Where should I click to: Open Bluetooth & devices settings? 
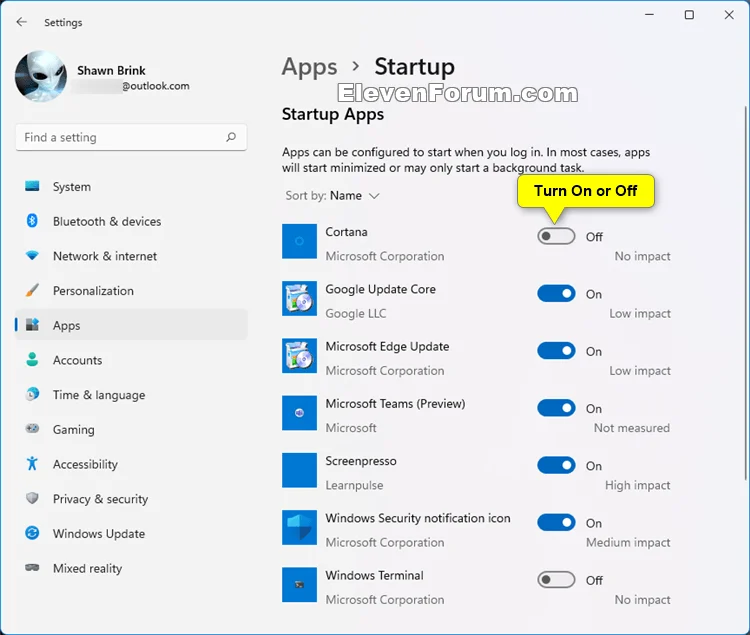132,221
